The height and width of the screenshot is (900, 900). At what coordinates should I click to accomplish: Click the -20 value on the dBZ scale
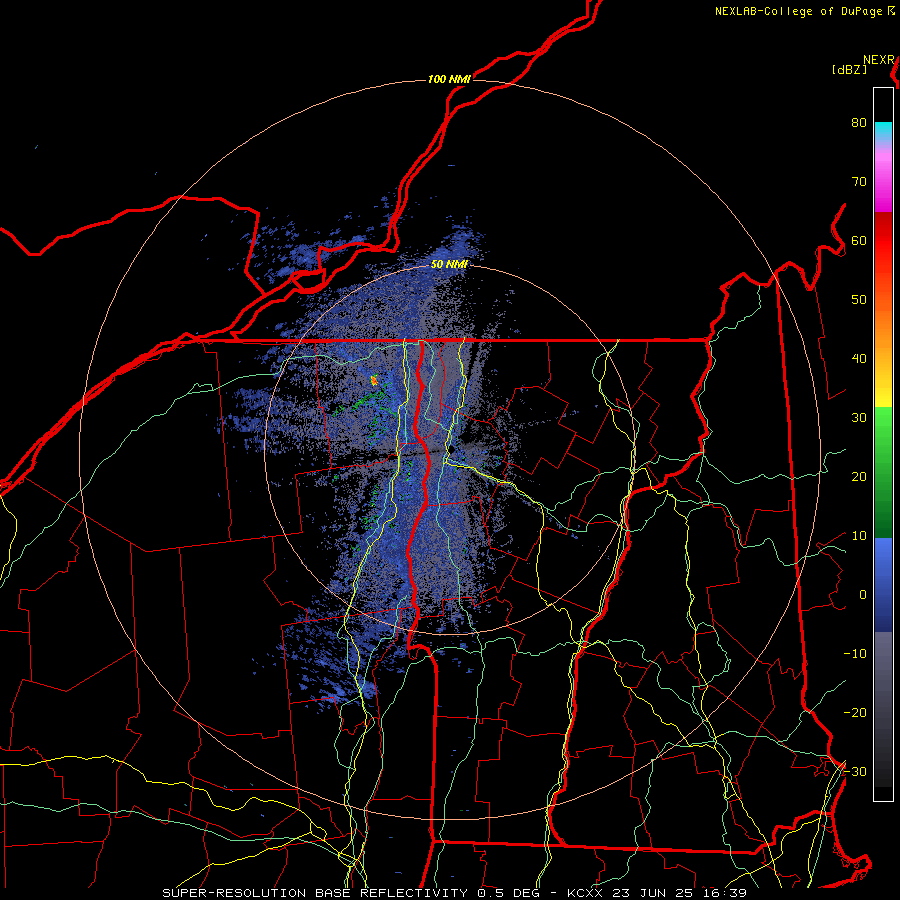coord(855,712)
